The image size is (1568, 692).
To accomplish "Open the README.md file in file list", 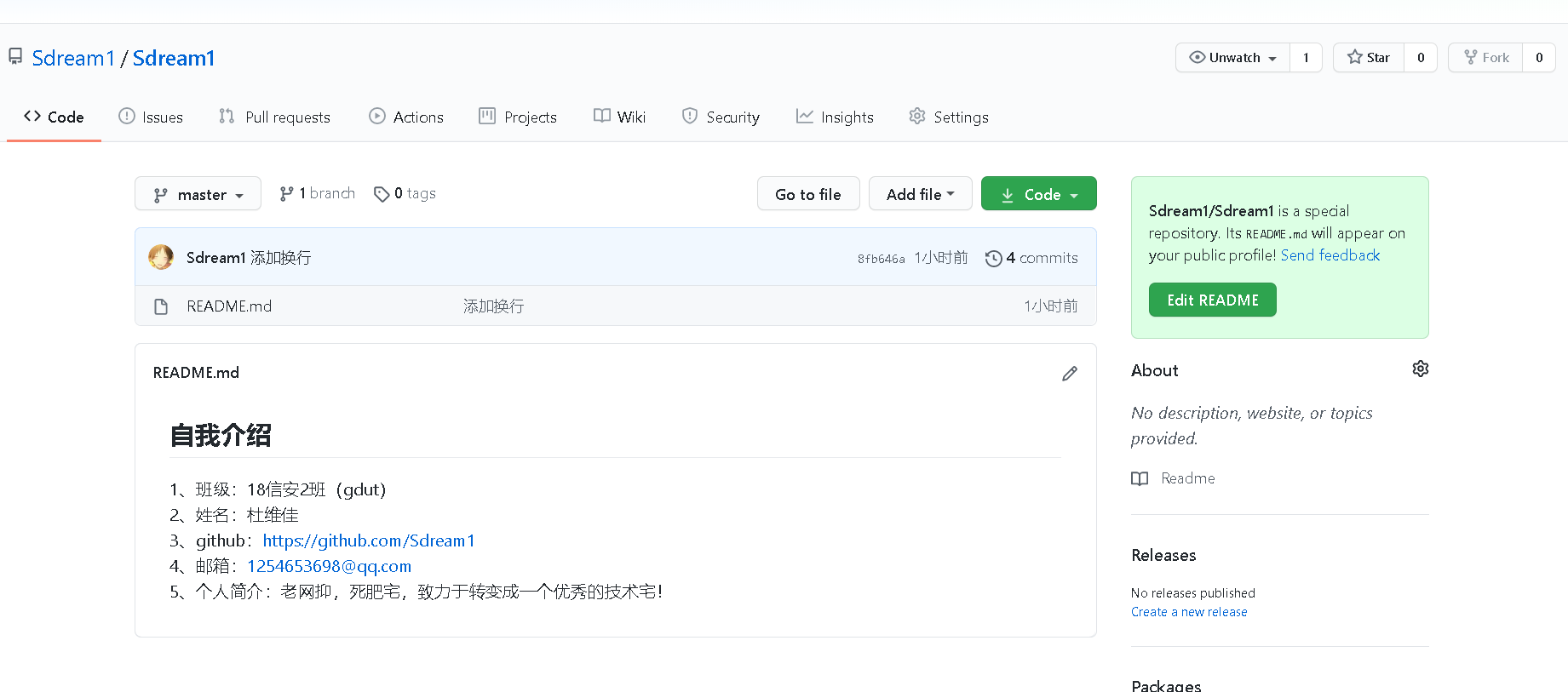I will [229, 306].
